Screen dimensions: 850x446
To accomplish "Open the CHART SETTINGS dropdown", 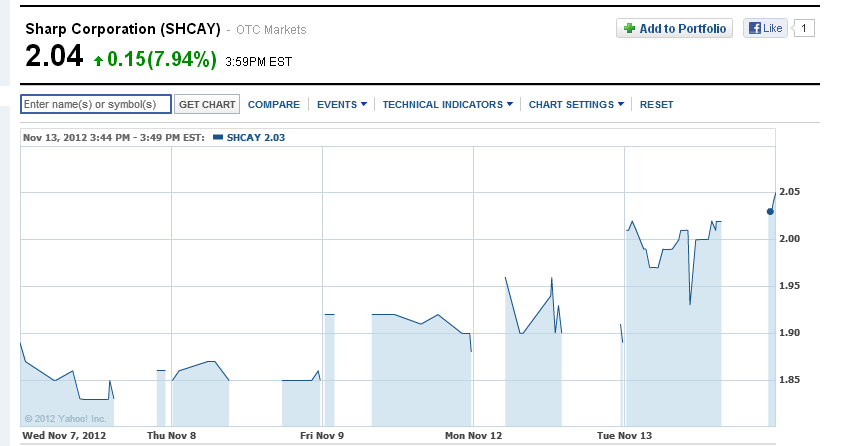I will pos(576,105).
